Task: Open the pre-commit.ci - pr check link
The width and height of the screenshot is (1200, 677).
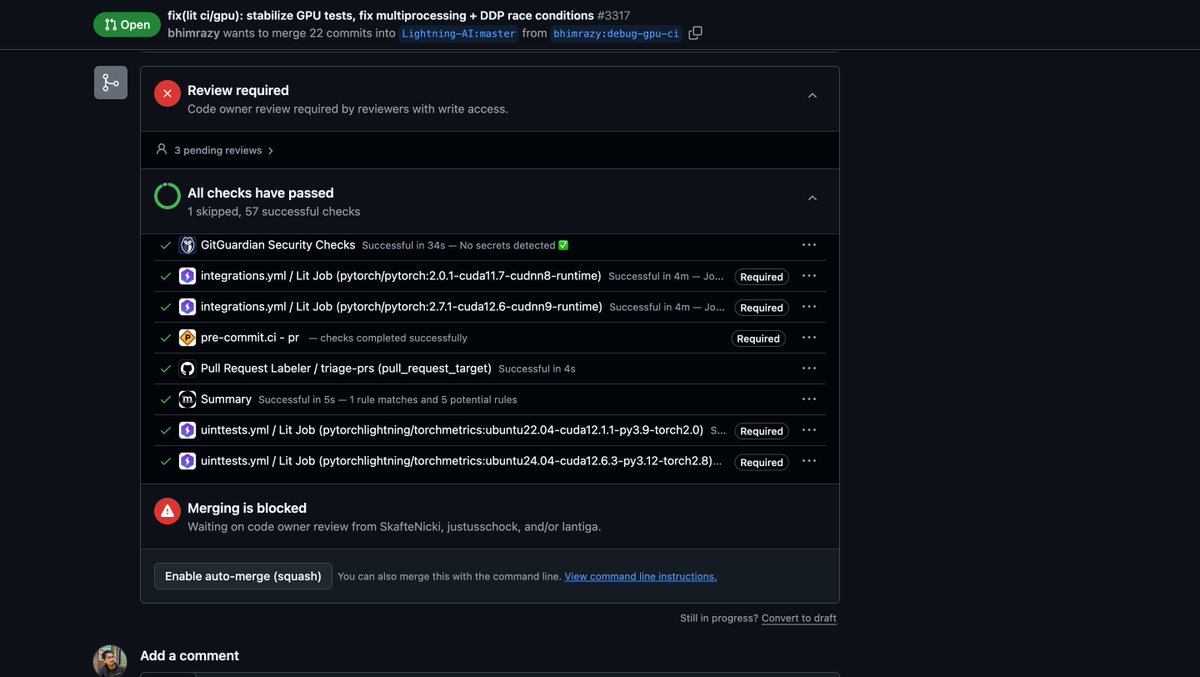Action: coord(250,338)
